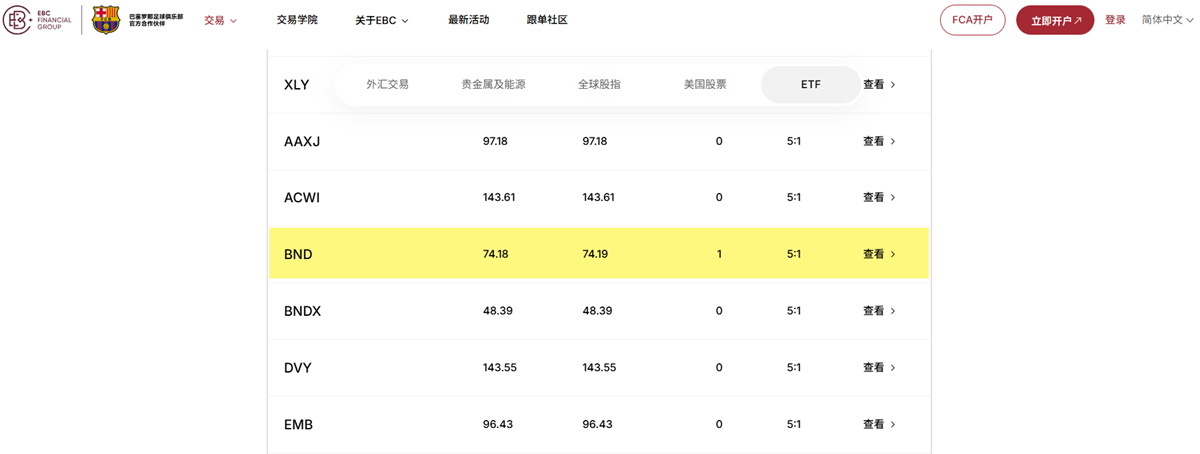
Task: Click the spread value 1 in BND row
Action: coord(719,254)
